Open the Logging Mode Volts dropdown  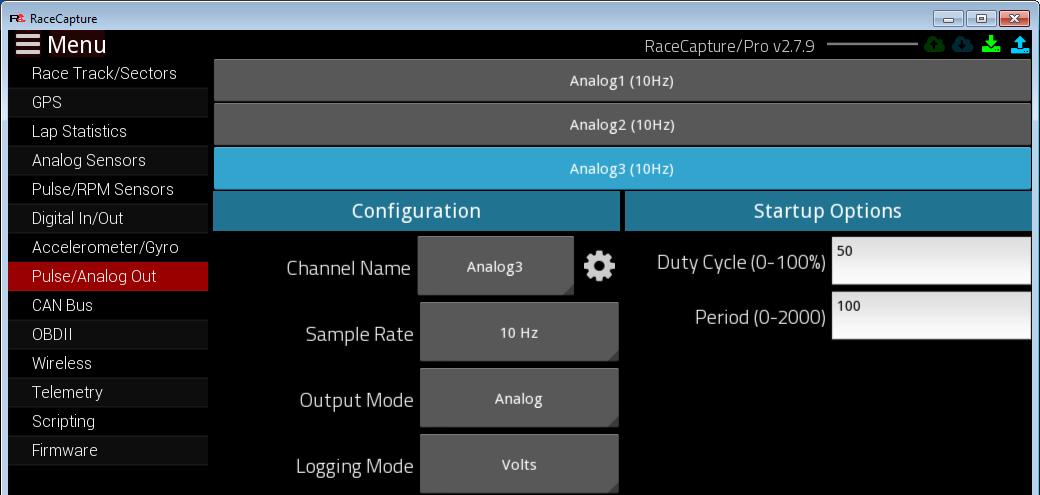[519, 464]
